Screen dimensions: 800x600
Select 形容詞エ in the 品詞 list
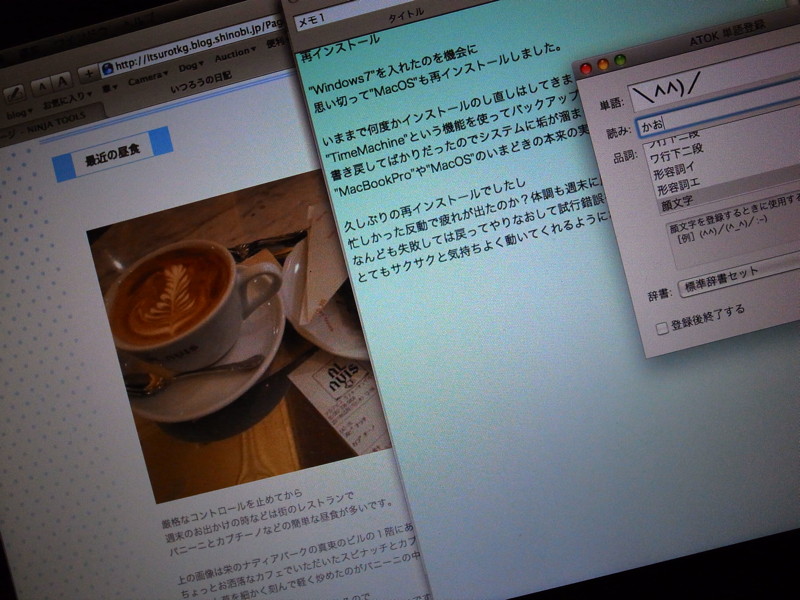pos(679,187)
